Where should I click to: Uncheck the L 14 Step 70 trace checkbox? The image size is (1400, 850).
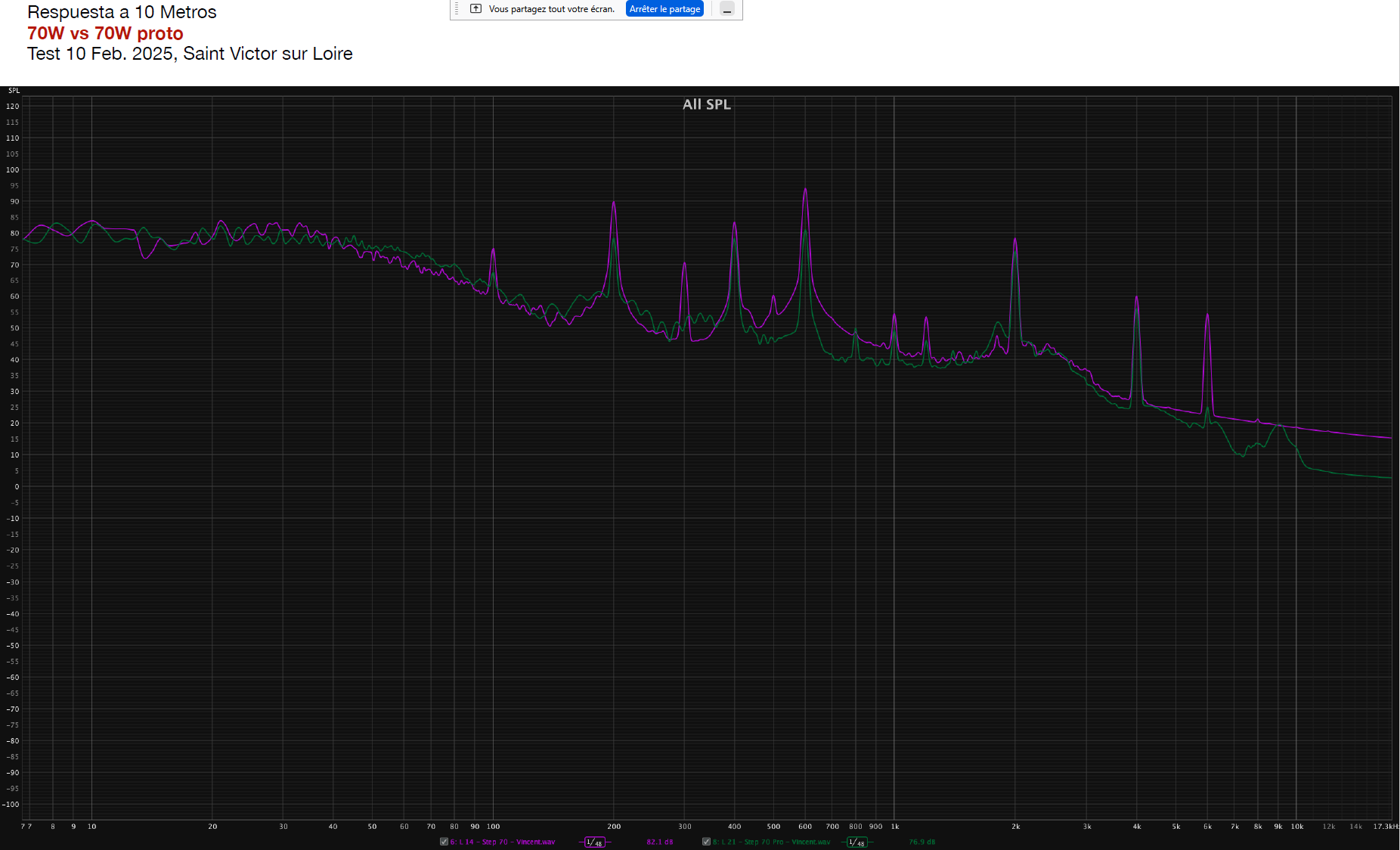[x=444, y=842]
